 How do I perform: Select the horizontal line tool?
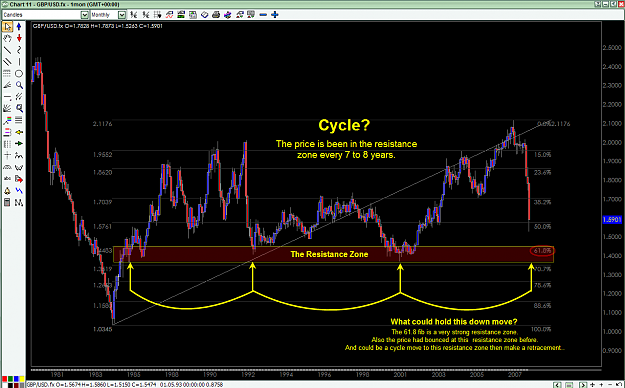point(7,97)
